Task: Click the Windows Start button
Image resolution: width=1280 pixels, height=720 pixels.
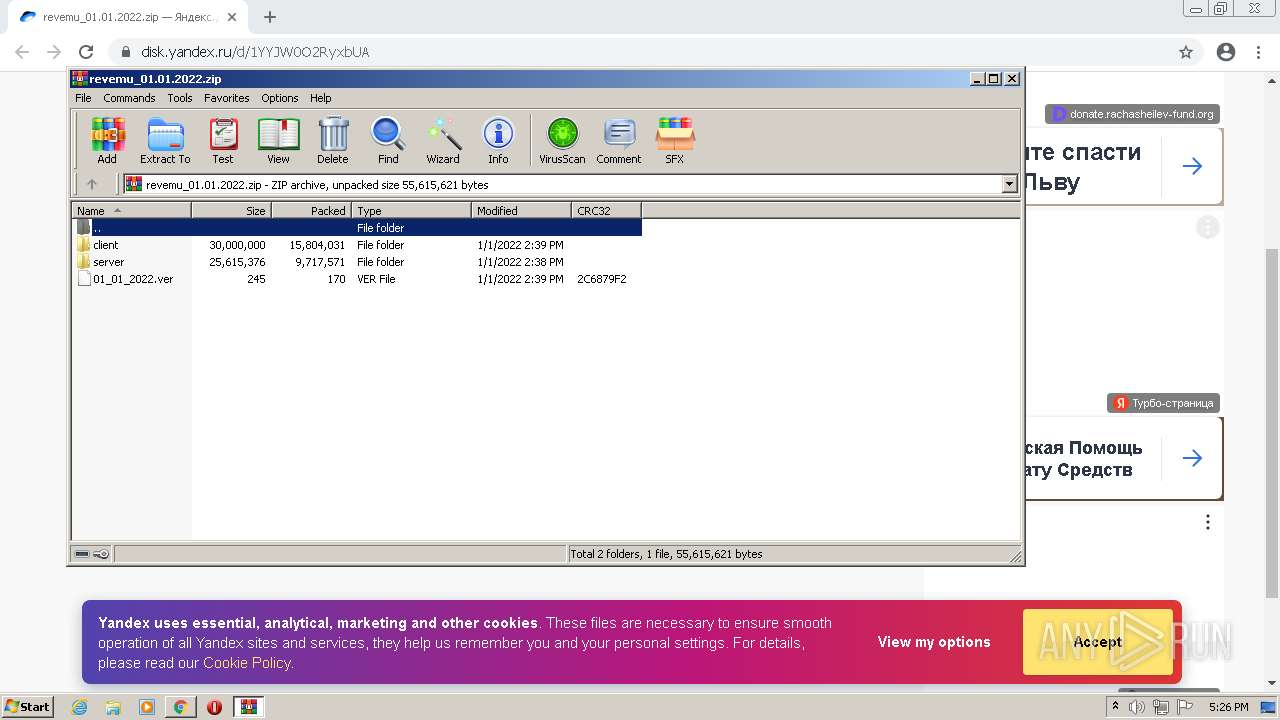Action: pyautogui.click(x=28, y=706)
